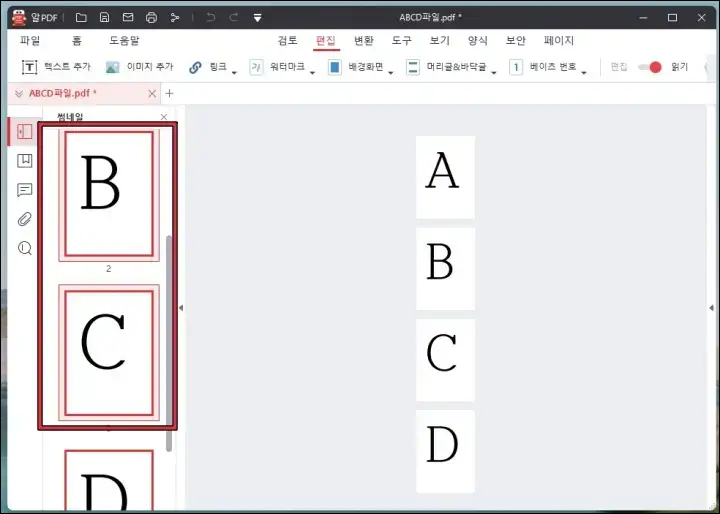720x514 pixels.
Task: Switch to the 변환 tab
Action: coord(364,40)
